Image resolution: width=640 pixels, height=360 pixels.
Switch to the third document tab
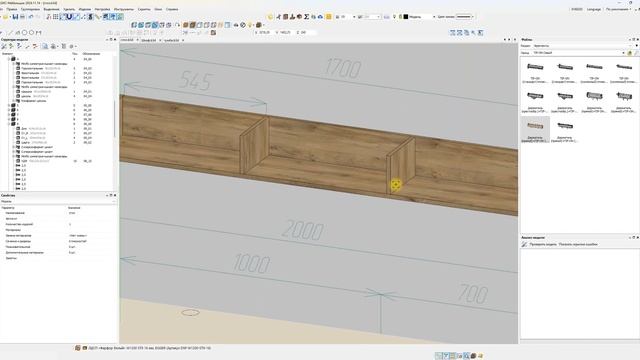pos(171,40)
